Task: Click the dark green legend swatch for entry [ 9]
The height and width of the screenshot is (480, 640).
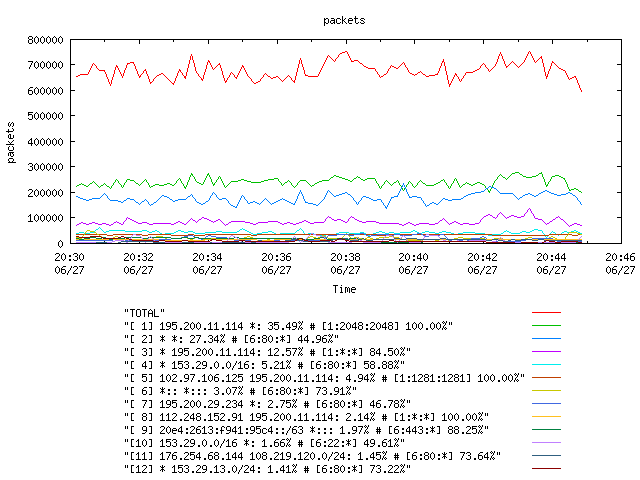Action: pos(547,430)
